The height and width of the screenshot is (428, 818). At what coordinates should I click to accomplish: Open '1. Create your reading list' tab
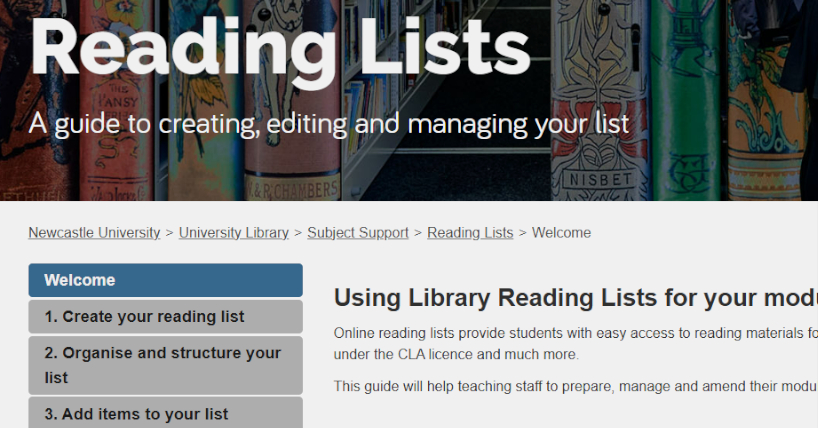pyautogui.click(x=165, y=317)
